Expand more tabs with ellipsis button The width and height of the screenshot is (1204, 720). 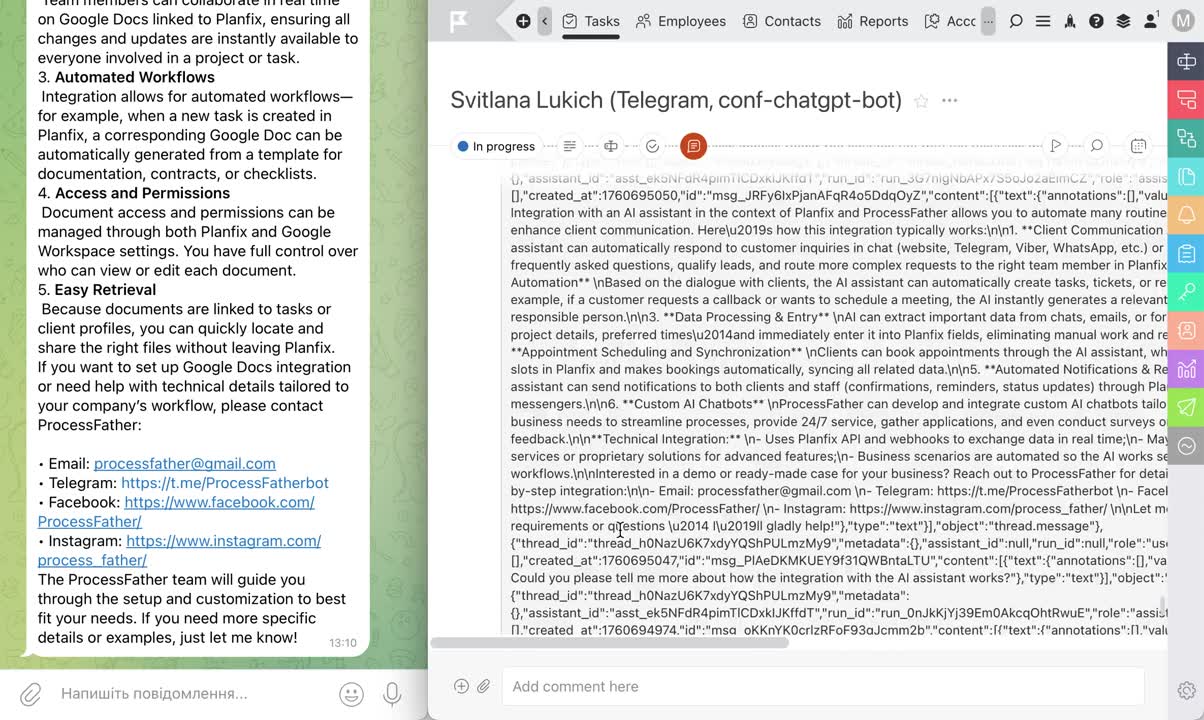pyautogui.click(x=988, y=21)
